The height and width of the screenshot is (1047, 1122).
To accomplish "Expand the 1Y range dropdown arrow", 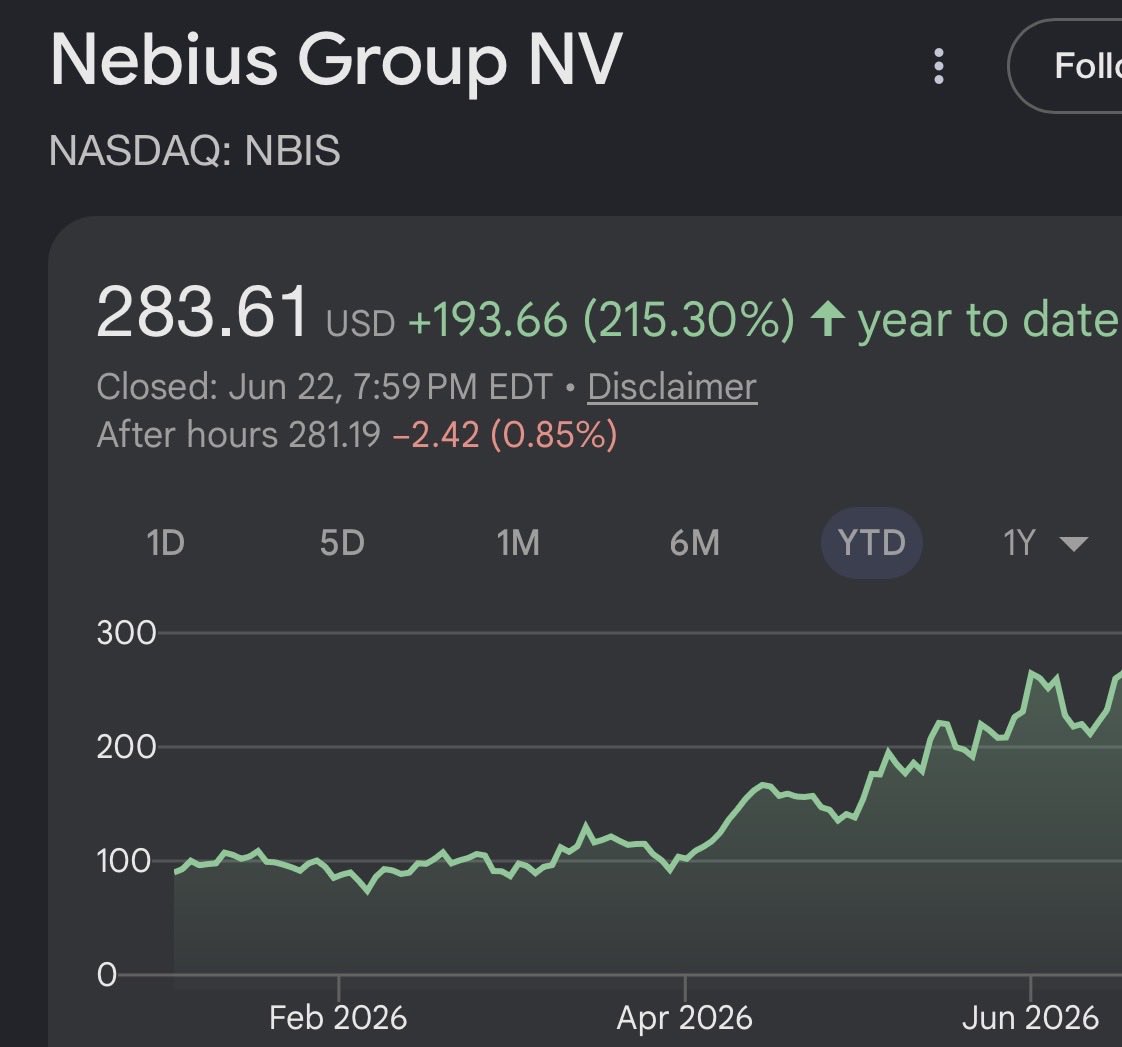I will (1073, 544).
